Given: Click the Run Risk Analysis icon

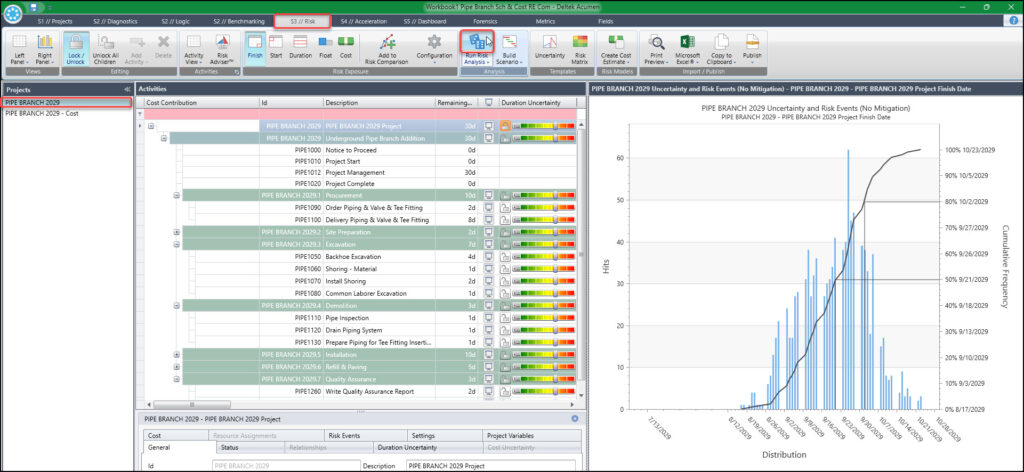Looking at the screenshot, I should click(x=476, y=43).
